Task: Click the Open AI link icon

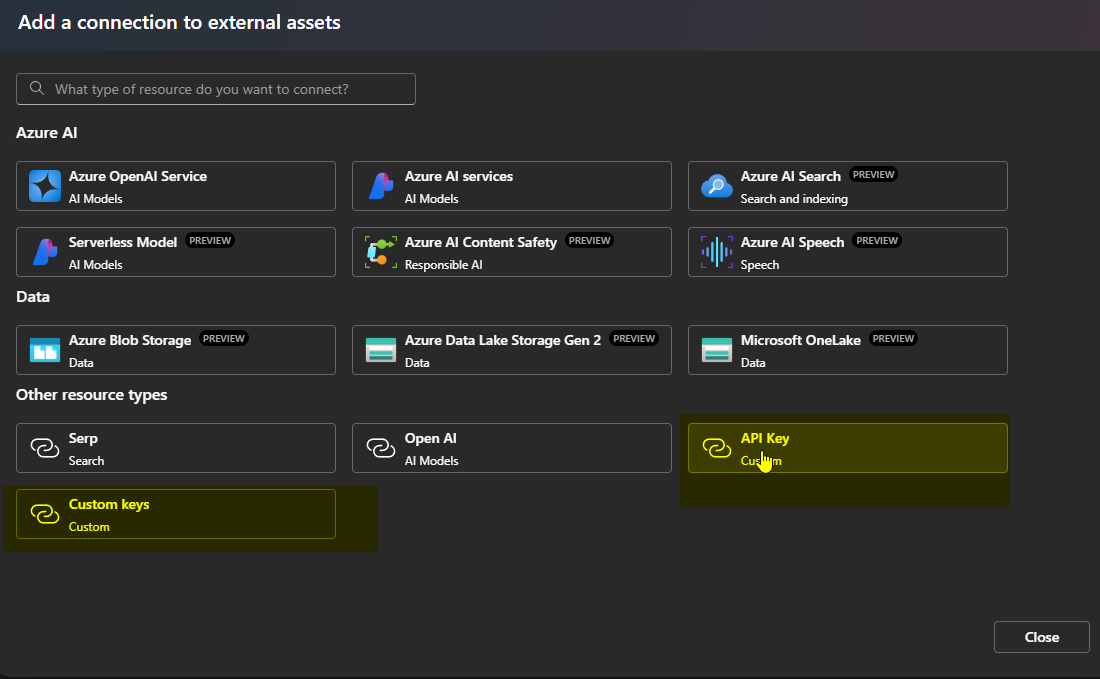Action: pos(381,448)
